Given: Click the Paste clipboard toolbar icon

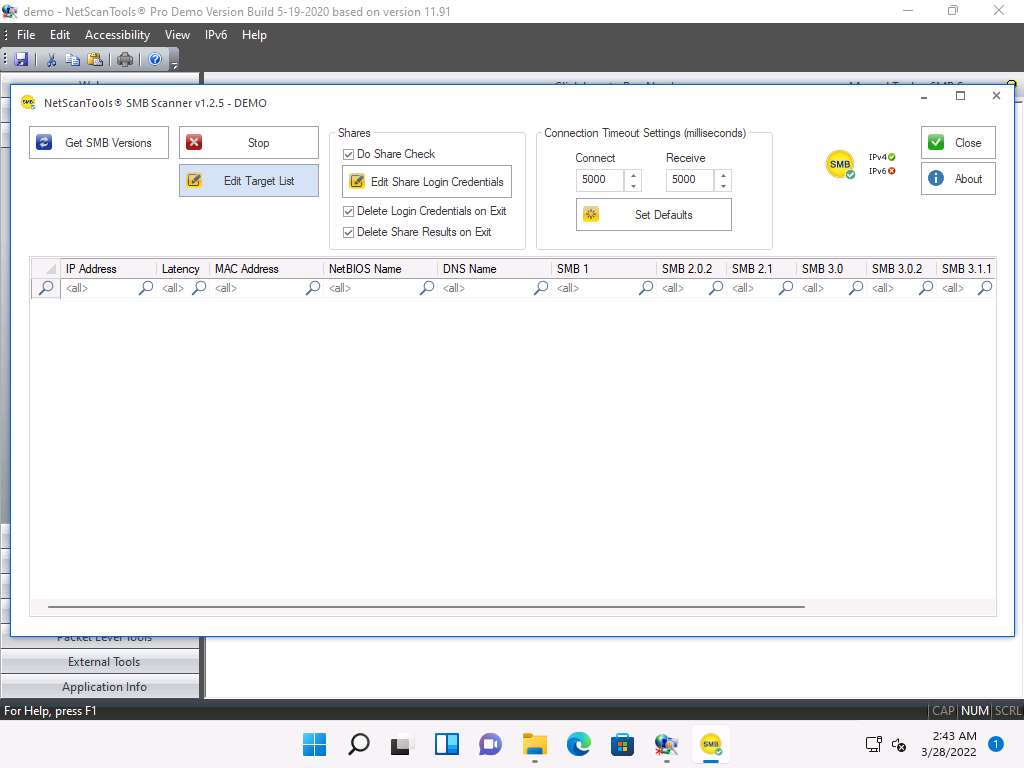Looking at the screenshot, I should pos(94,59).
